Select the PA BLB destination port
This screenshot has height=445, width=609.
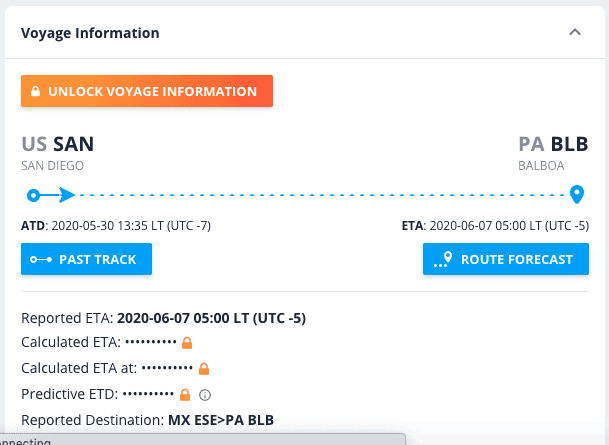553,144
